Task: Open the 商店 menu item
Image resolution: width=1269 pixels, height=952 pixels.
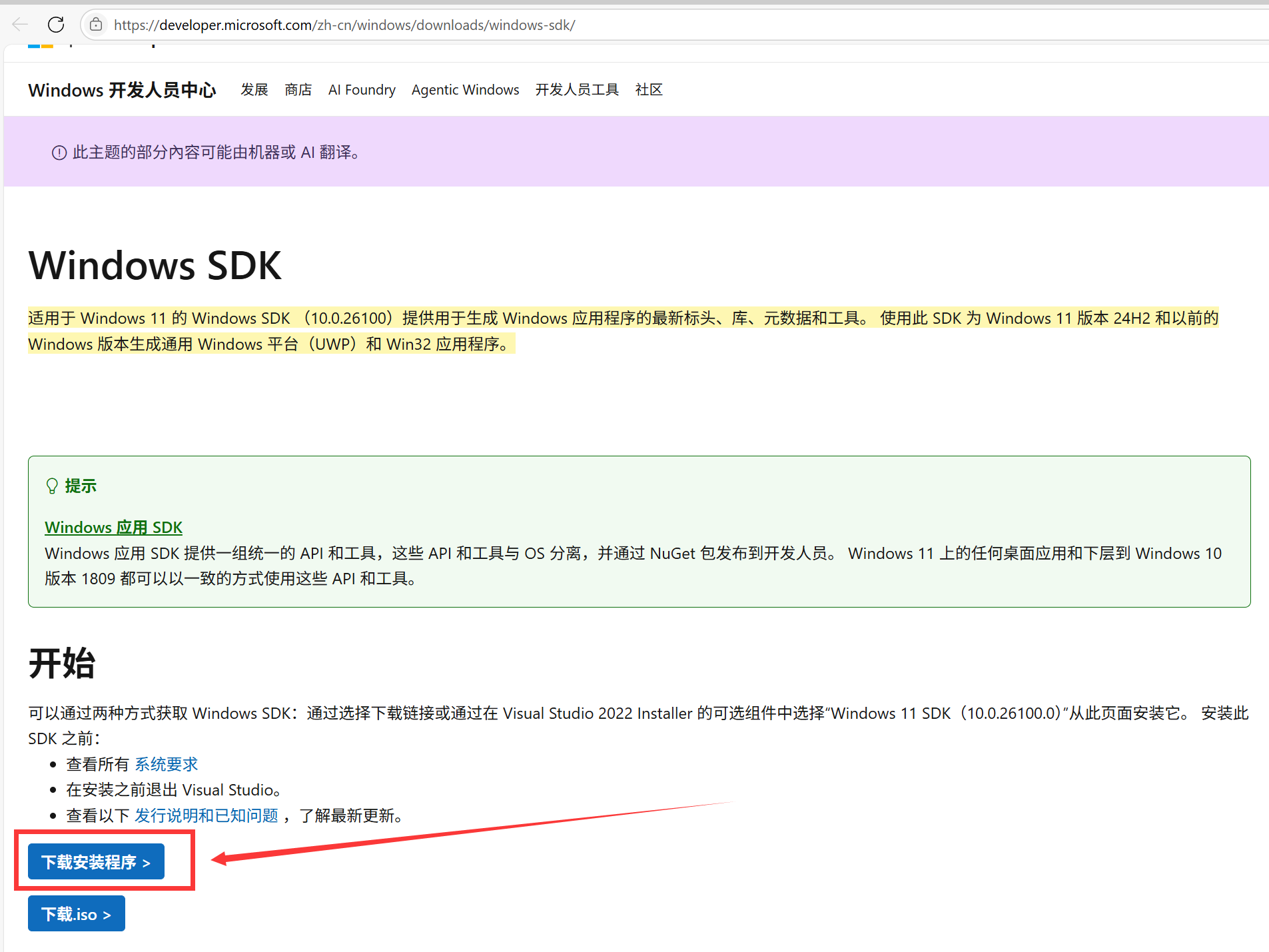Action: (298, 90)
